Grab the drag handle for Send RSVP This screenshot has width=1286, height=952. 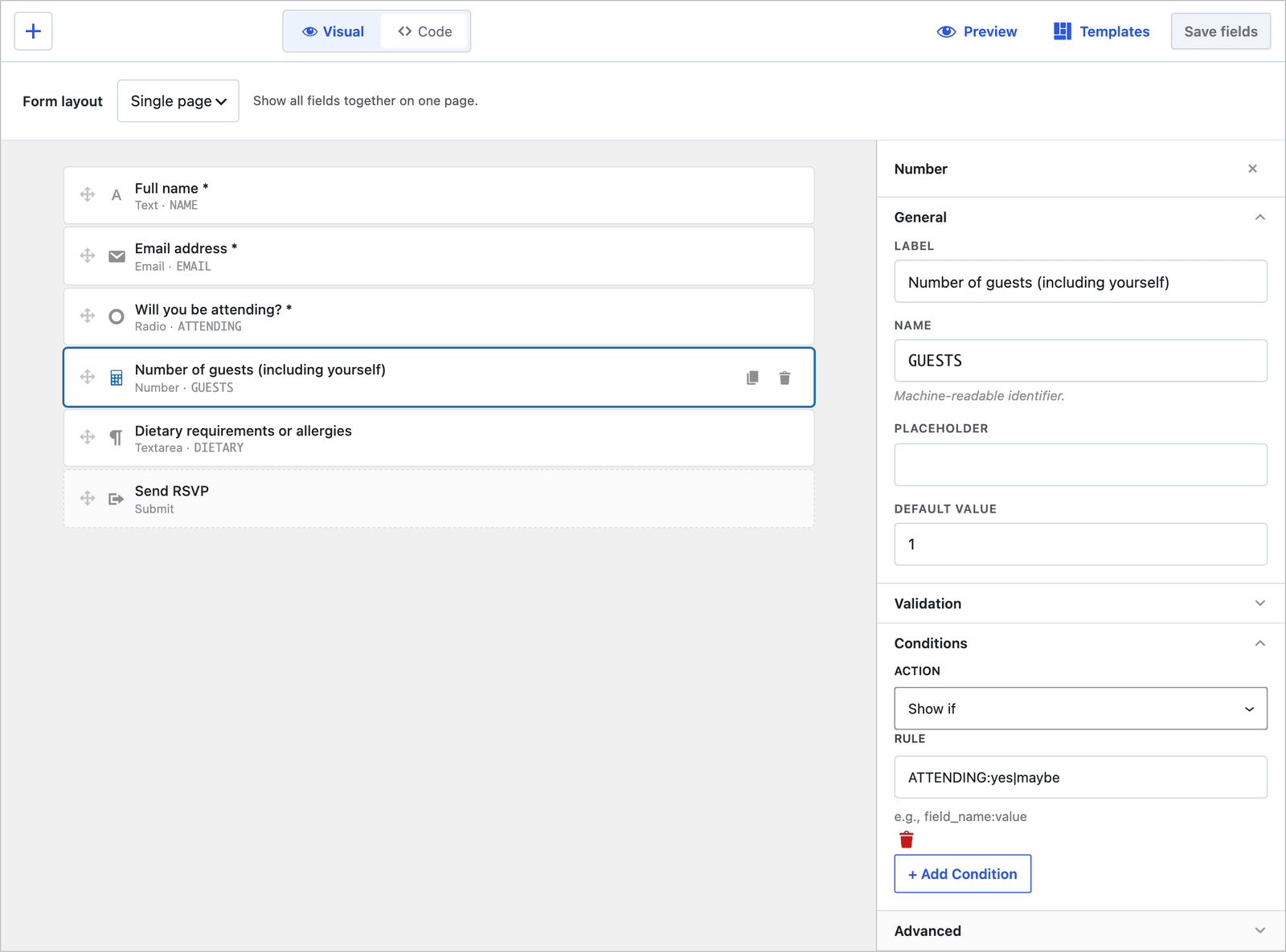[88, 498]
